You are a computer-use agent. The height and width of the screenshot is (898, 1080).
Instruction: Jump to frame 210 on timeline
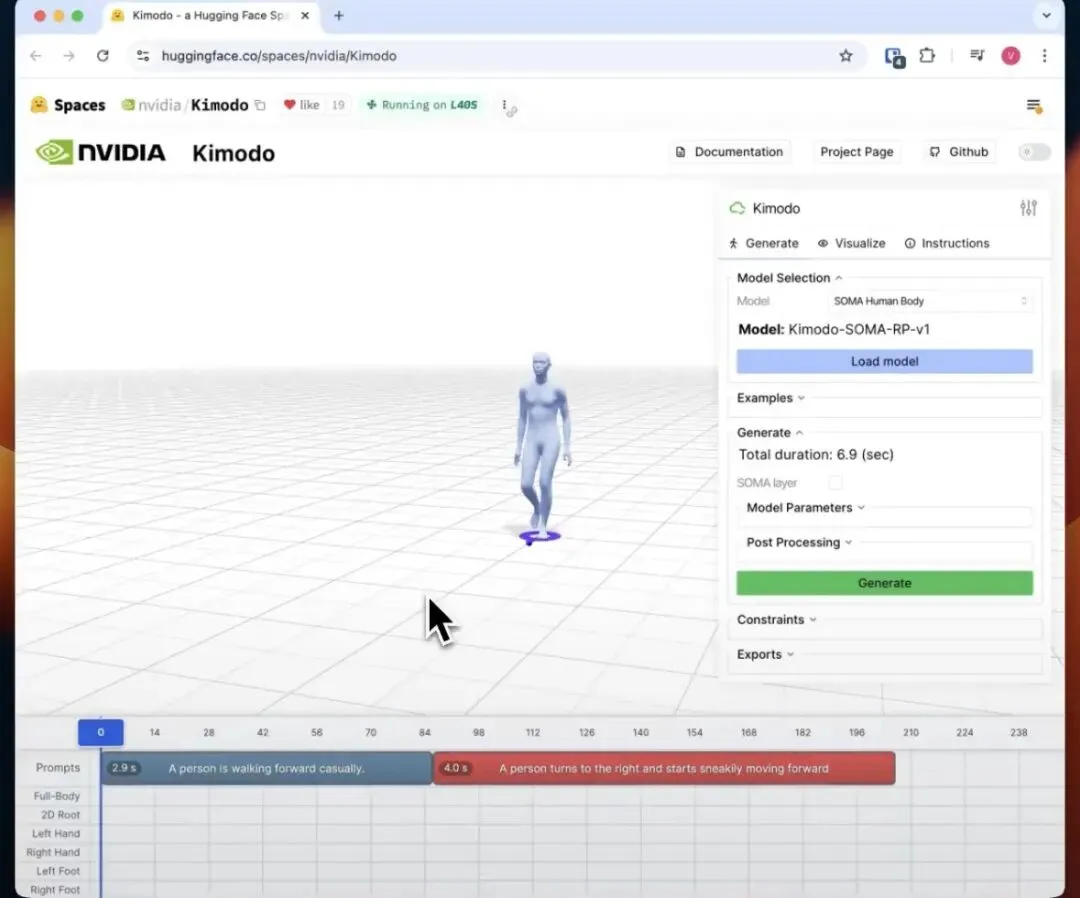click(x=911, y=732)
